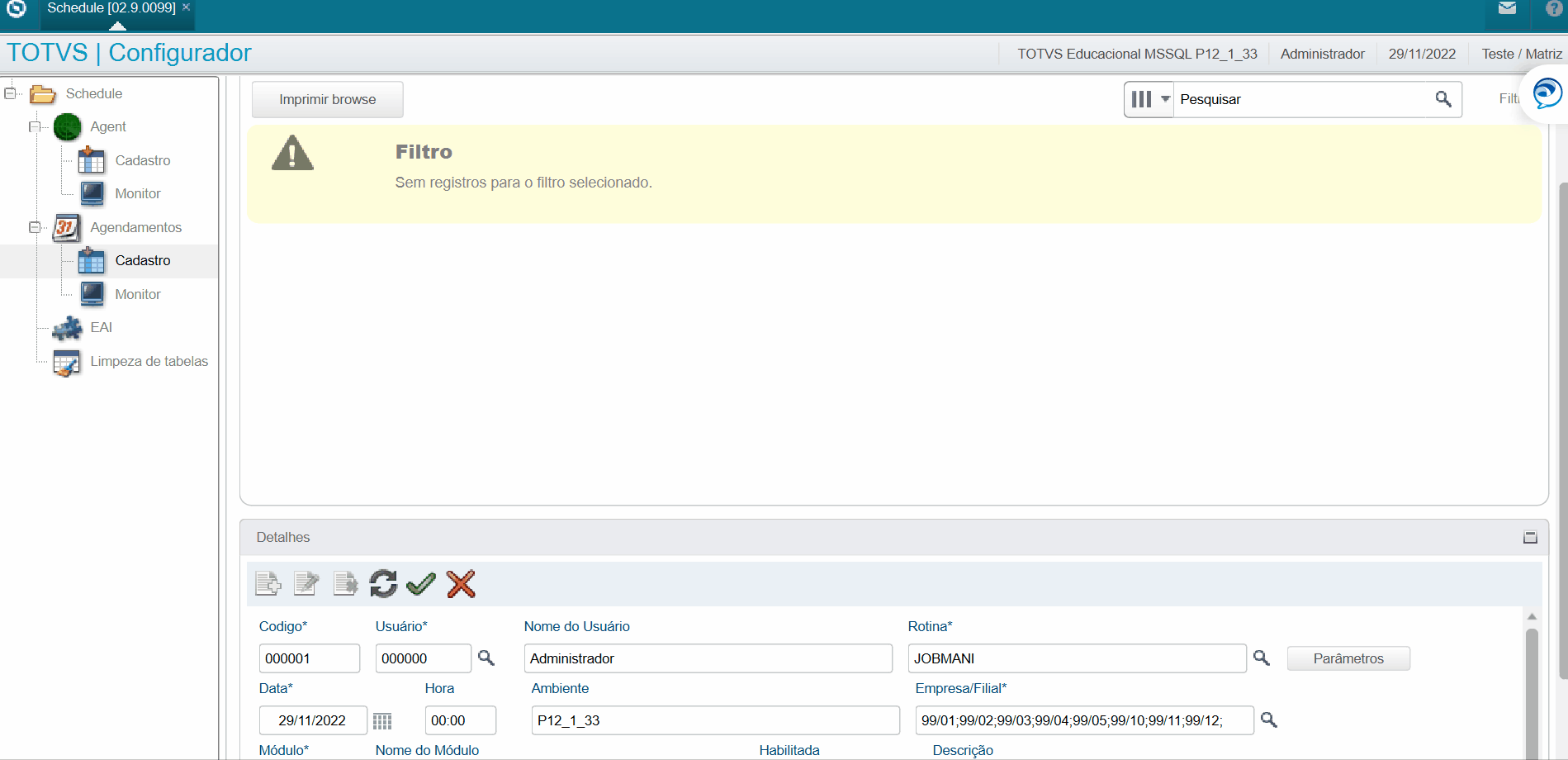Select Cadastro under Agendamentos

(143, 260)
